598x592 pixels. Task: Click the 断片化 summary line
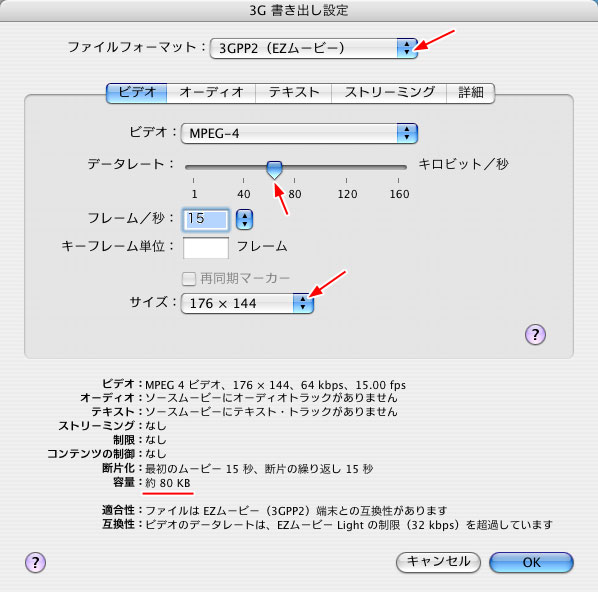pos(259,468)
